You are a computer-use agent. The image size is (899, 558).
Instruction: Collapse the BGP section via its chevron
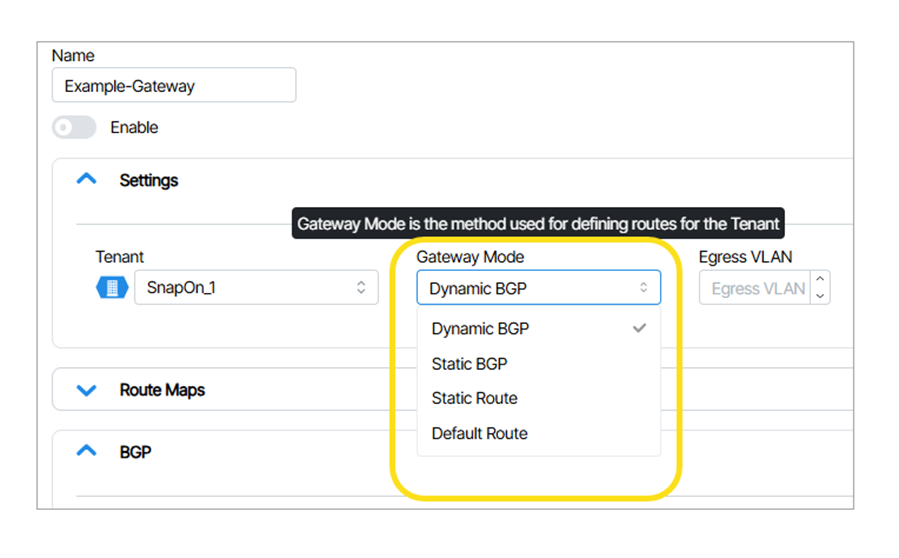(x=87, y=452)
